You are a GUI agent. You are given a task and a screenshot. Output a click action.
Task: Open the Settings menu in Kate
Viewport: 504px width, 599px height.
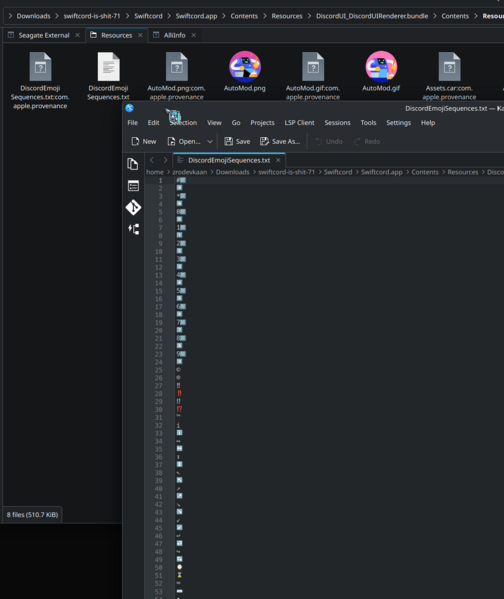point(398,123)
